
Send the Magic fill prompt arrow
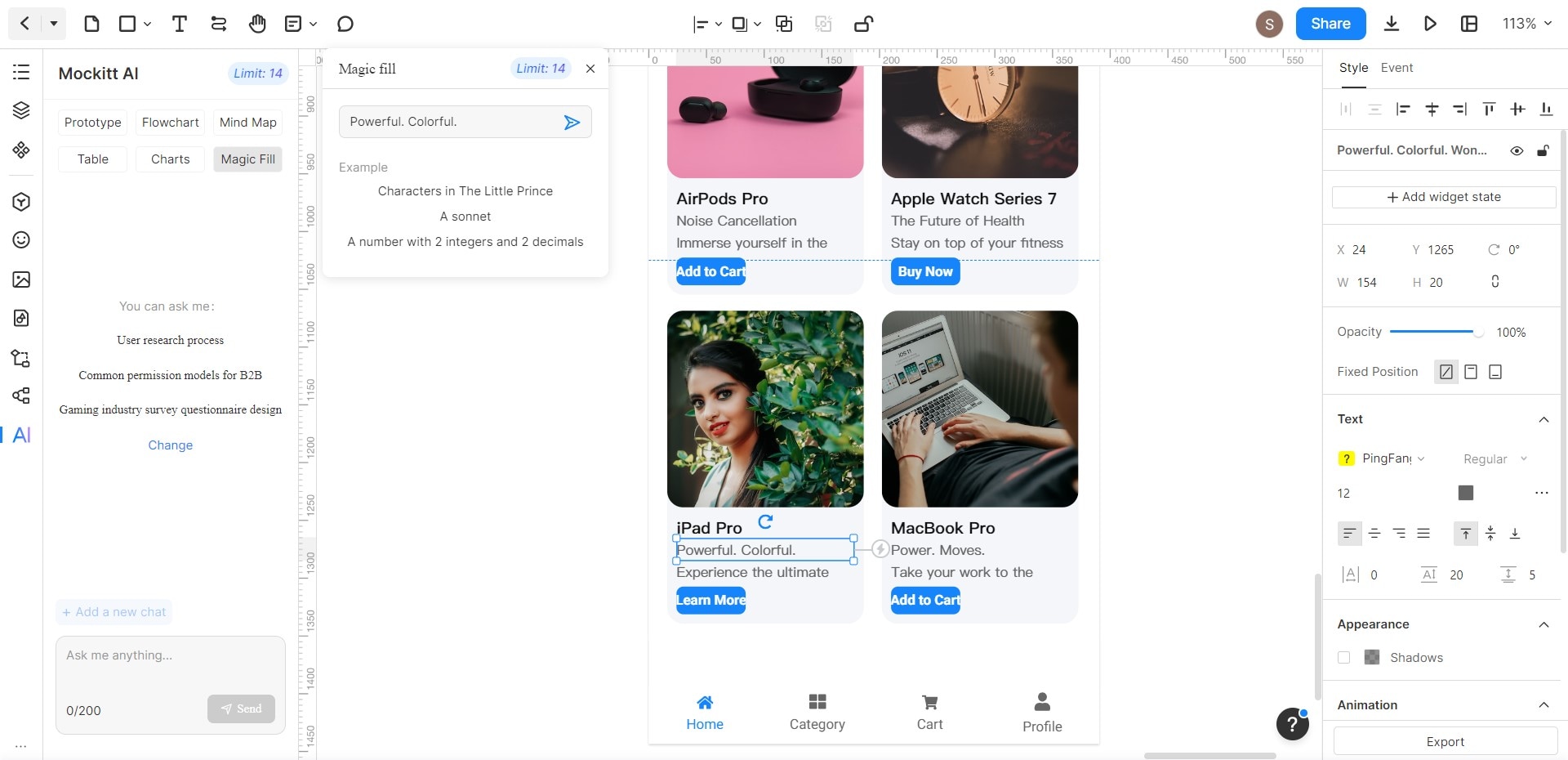[572, 122]
